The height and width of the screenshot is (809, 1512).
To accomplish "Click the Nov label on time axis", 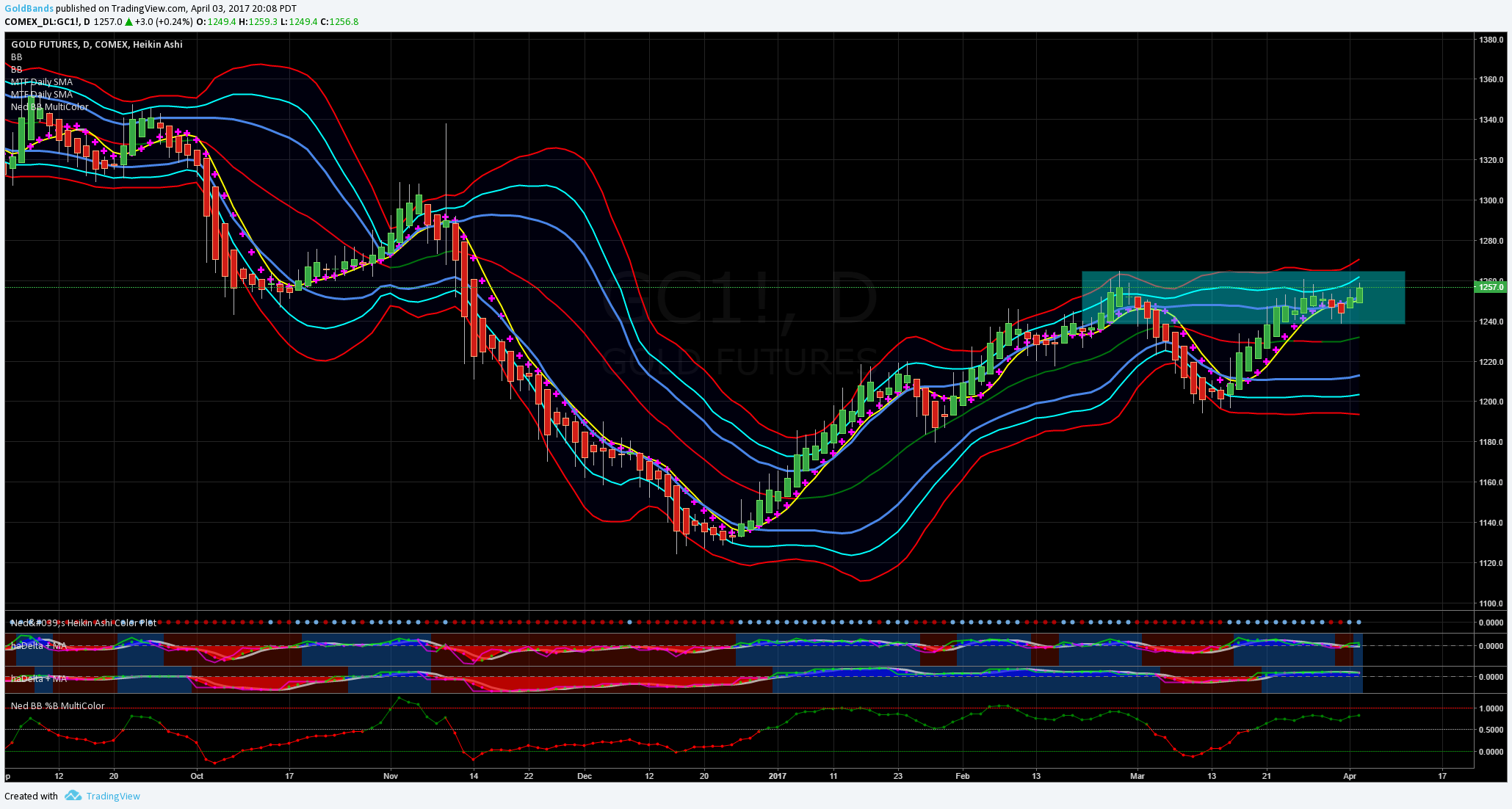I will pos(391,775).
